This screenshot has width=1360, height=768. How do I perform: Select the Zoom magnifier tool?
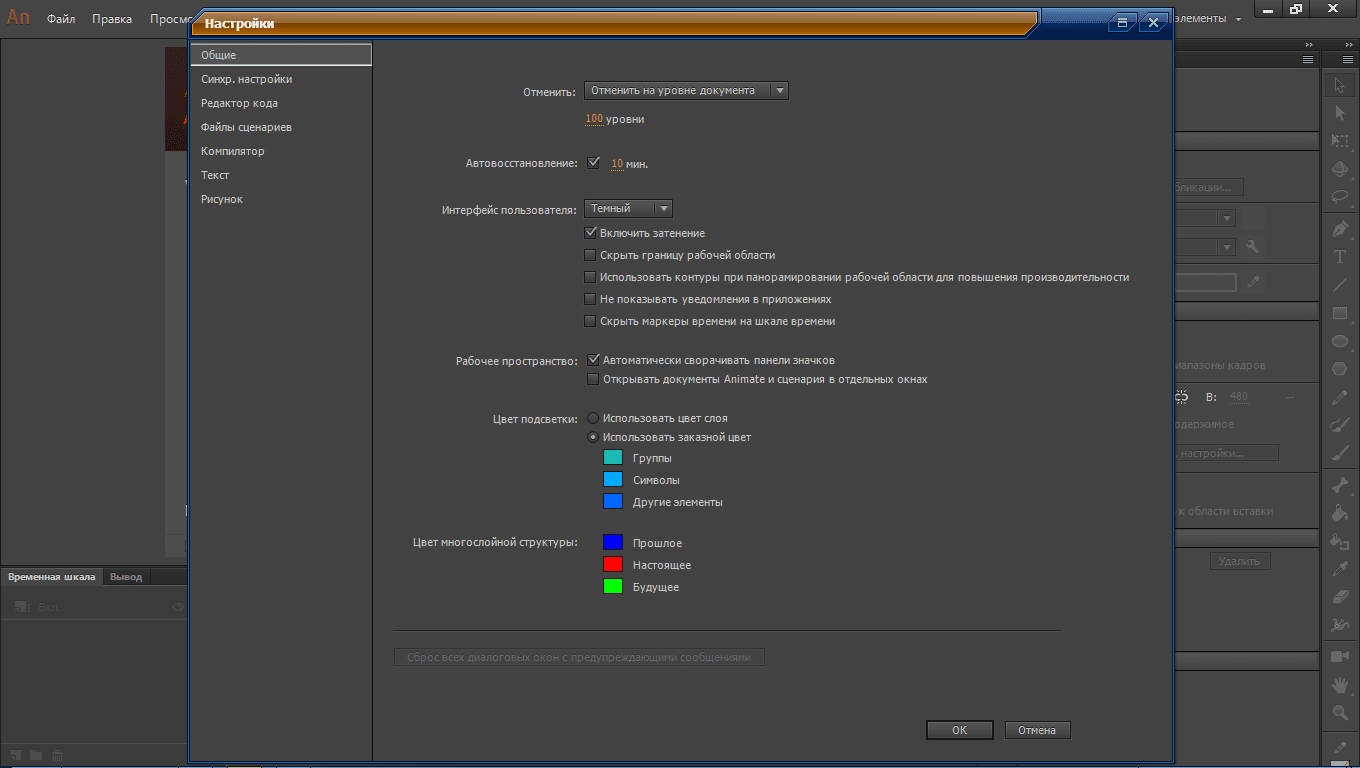[1340, 713]
